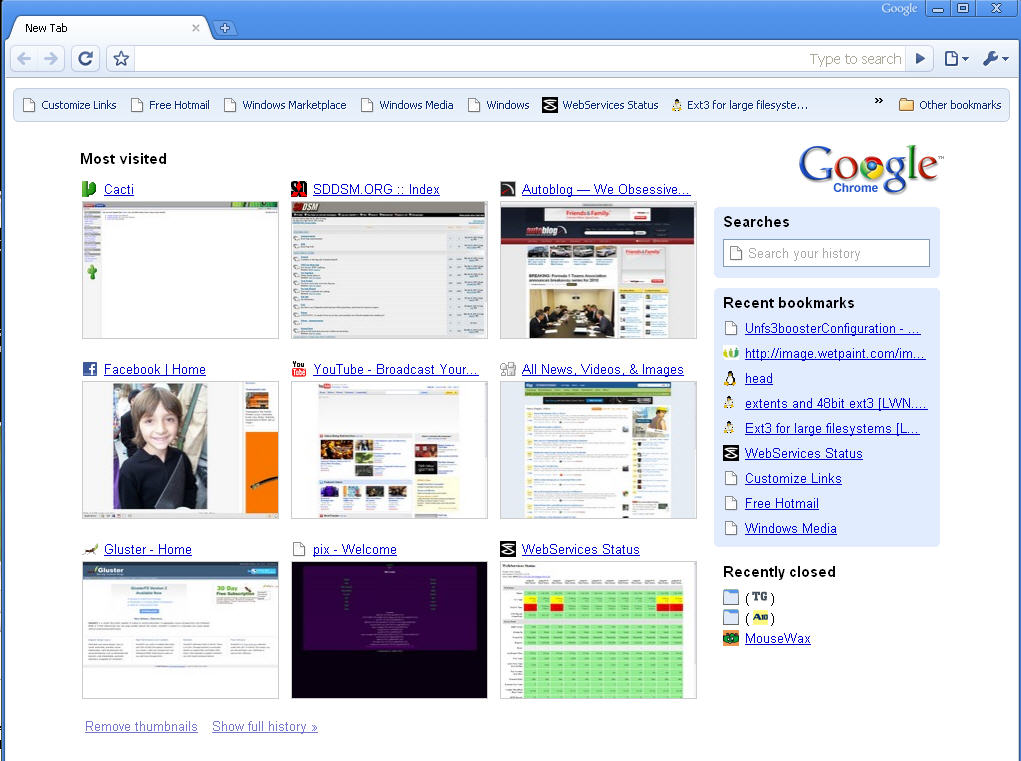Select the New Tab tab

pyautogui.click(x=100, y=28)
